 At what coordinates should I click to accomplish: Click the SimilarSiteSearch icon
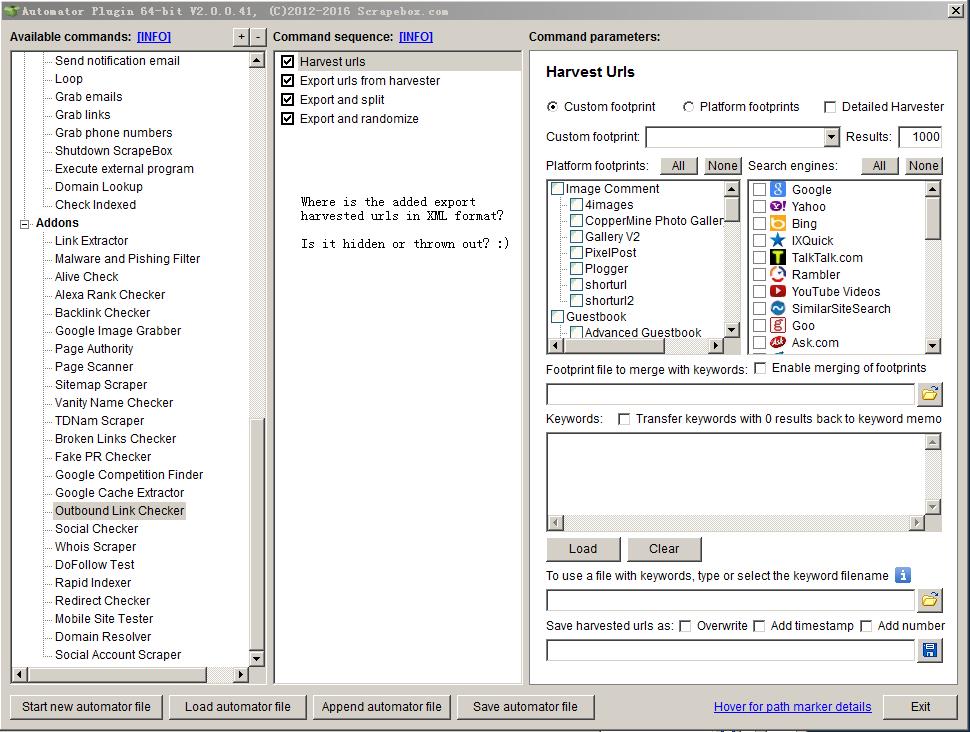pos(778,308)
